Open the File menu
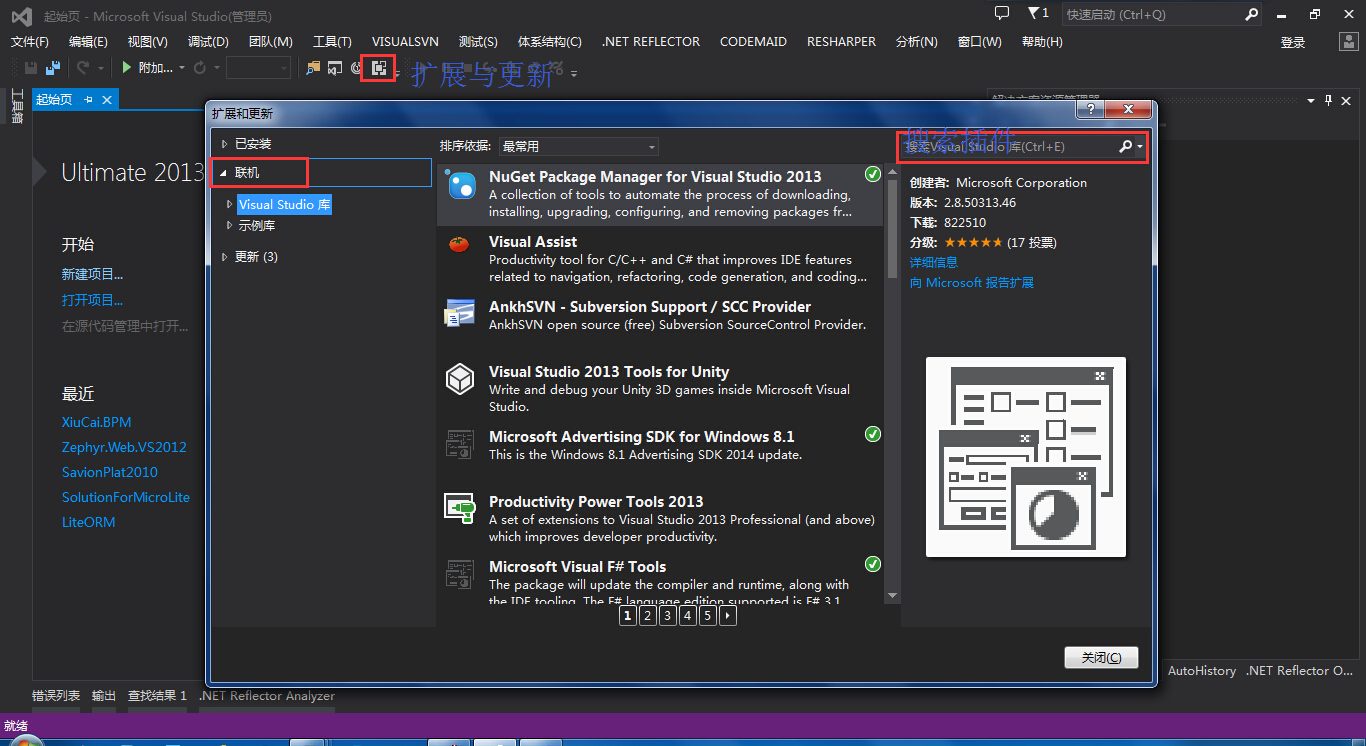This screenshot has height=746, width=1366. coord(30,42)
